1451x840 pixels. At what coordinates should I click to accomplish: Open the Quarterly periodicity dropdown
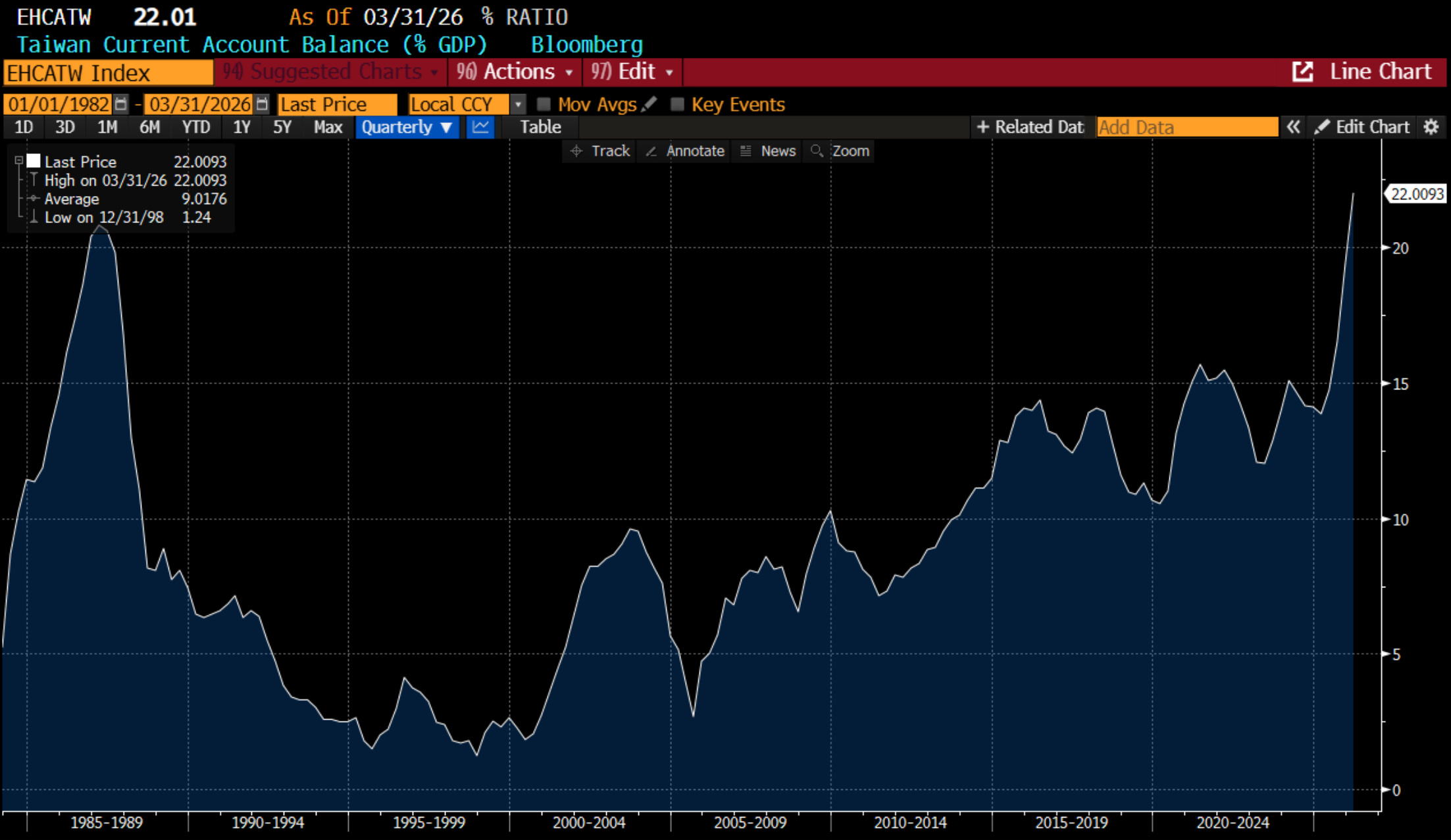[x=407, y=127]
